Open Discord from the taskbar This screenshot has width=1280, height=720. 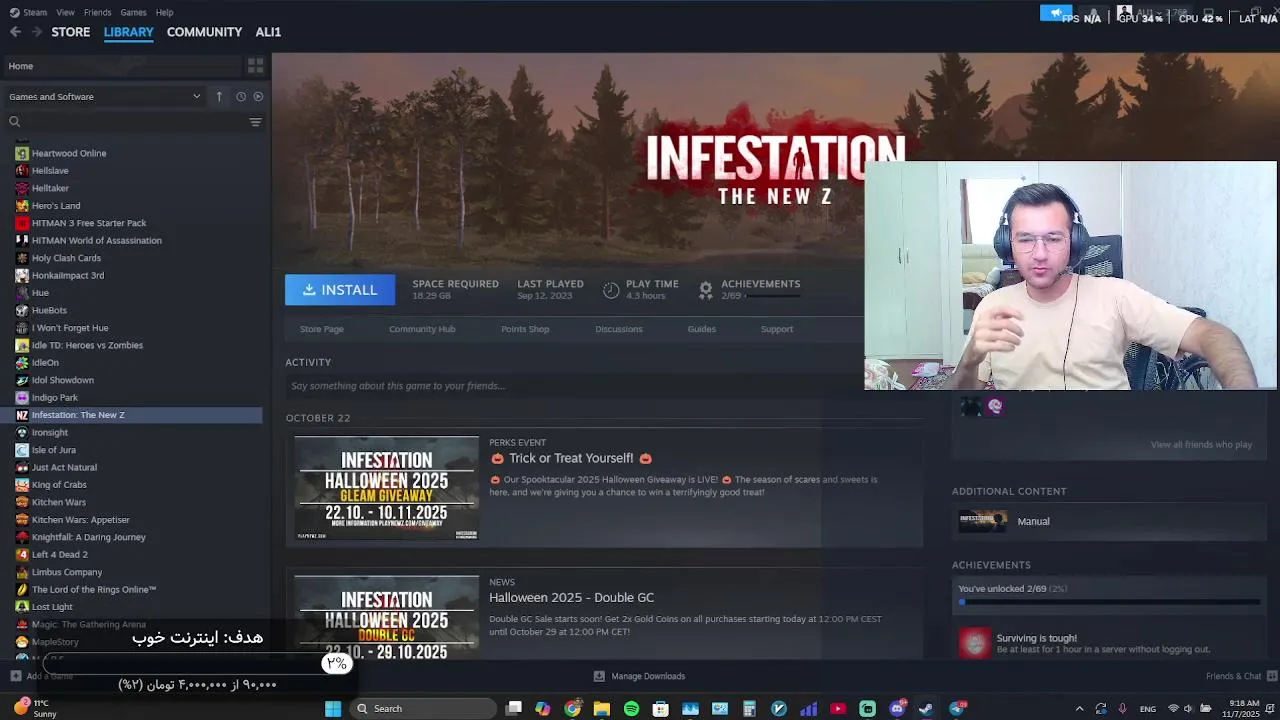pos(897,709)
